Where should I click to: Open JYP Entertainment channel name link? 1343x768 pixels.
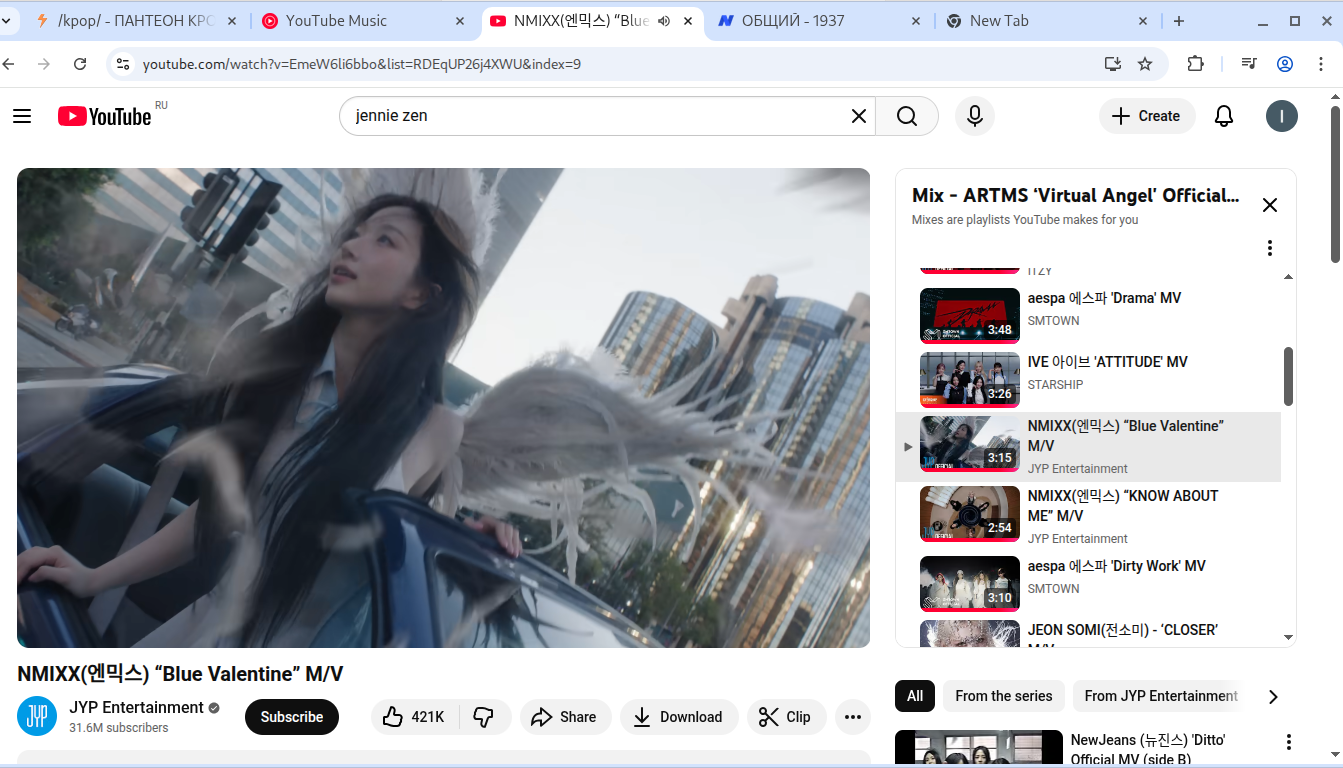(x=137, y=707)
